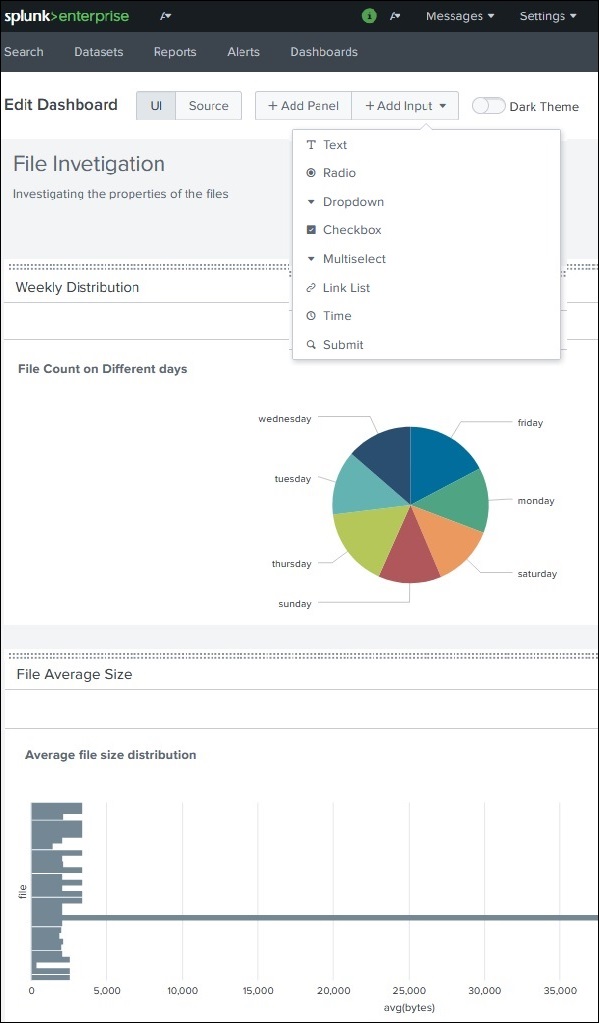Switch to UI editing mode

(x=155, y=104)
